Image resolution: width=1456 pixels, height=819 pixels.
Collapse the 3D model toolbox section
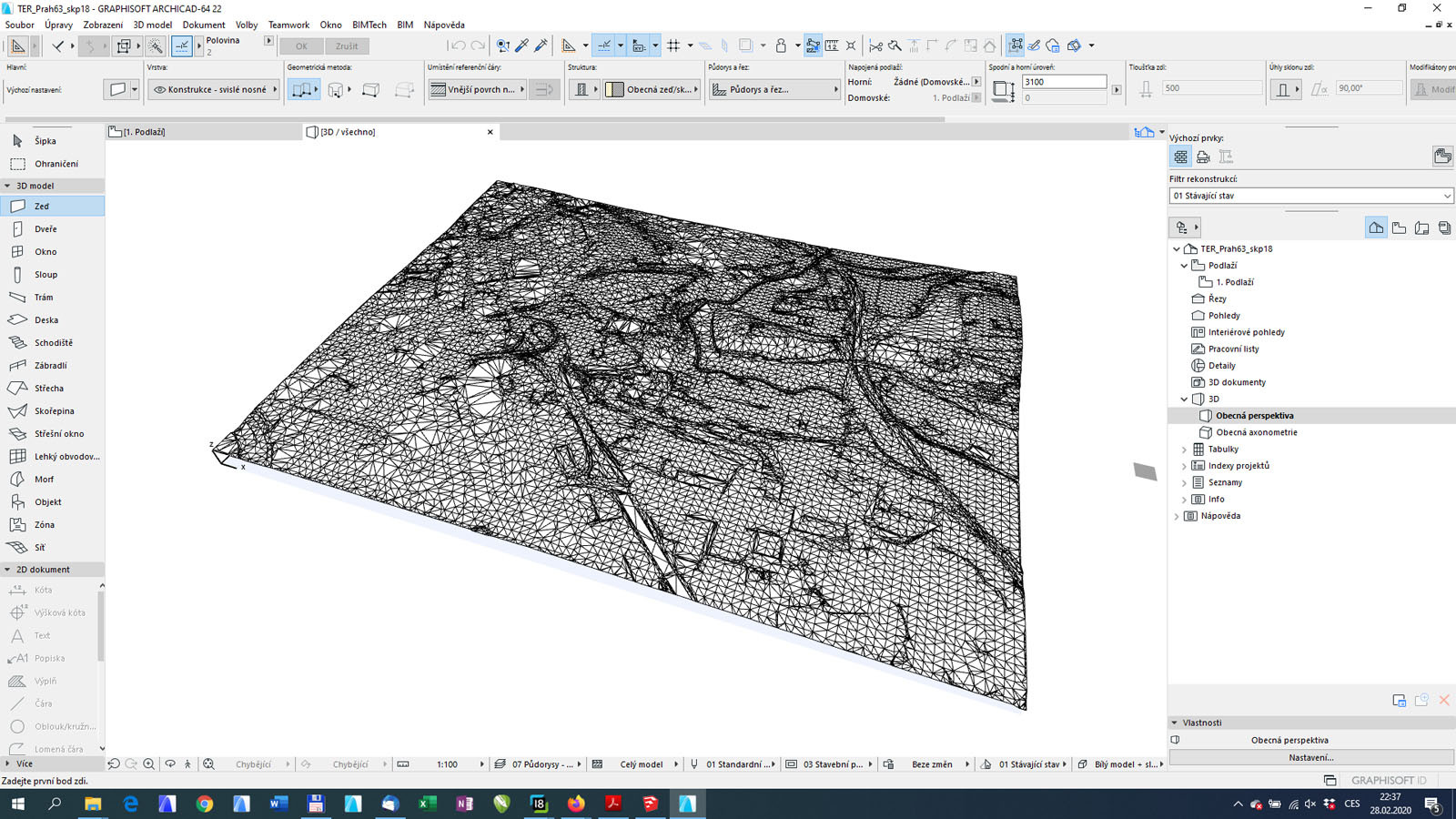pyautogui.click(x=8, y=186)
